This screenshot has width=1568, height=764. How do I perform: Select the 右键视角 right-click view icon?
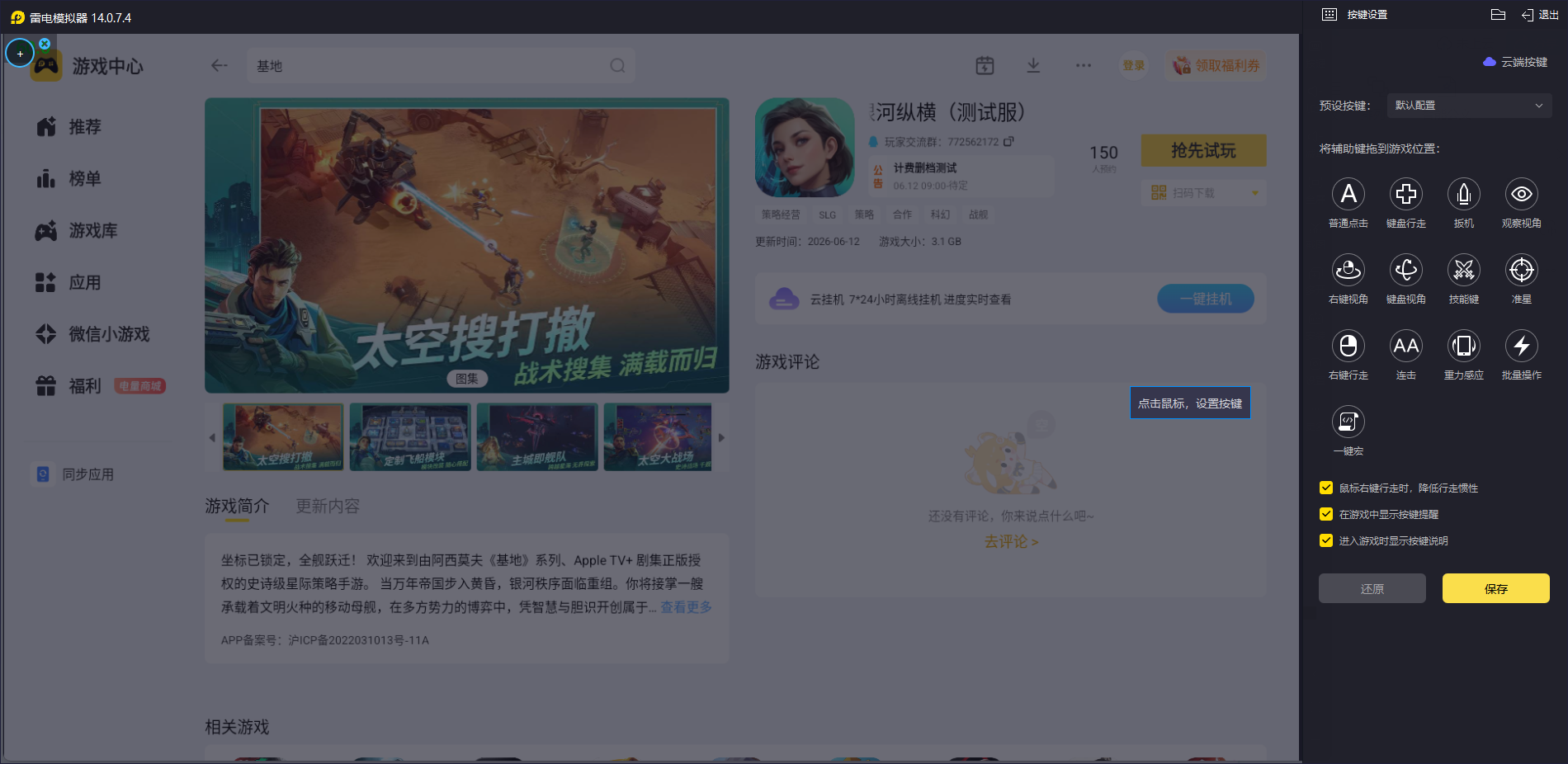click(x=1348, y=270)
